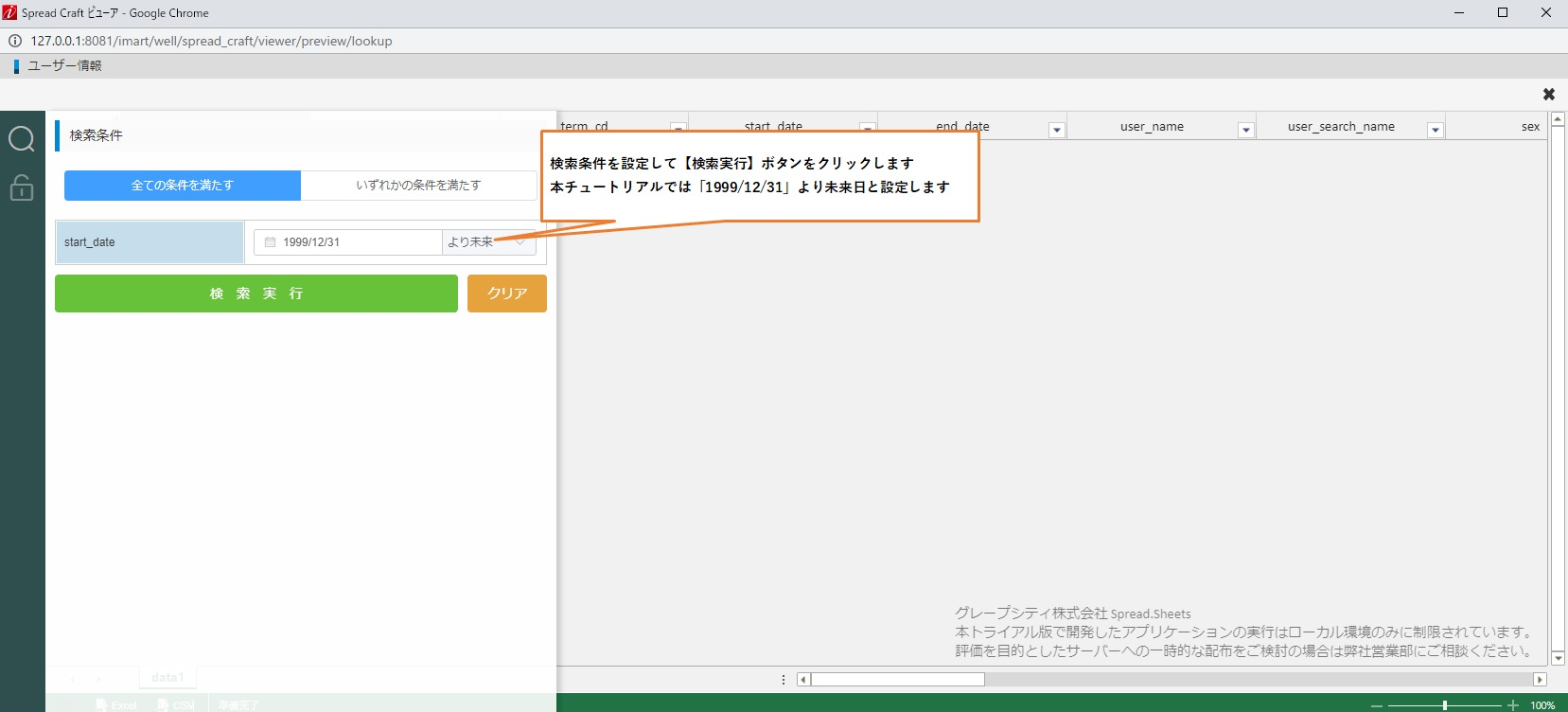Click the unlock padlock icon in sidebar
Image resolution: width=1568 pixels, height=712 pixels.
(22, 187)
